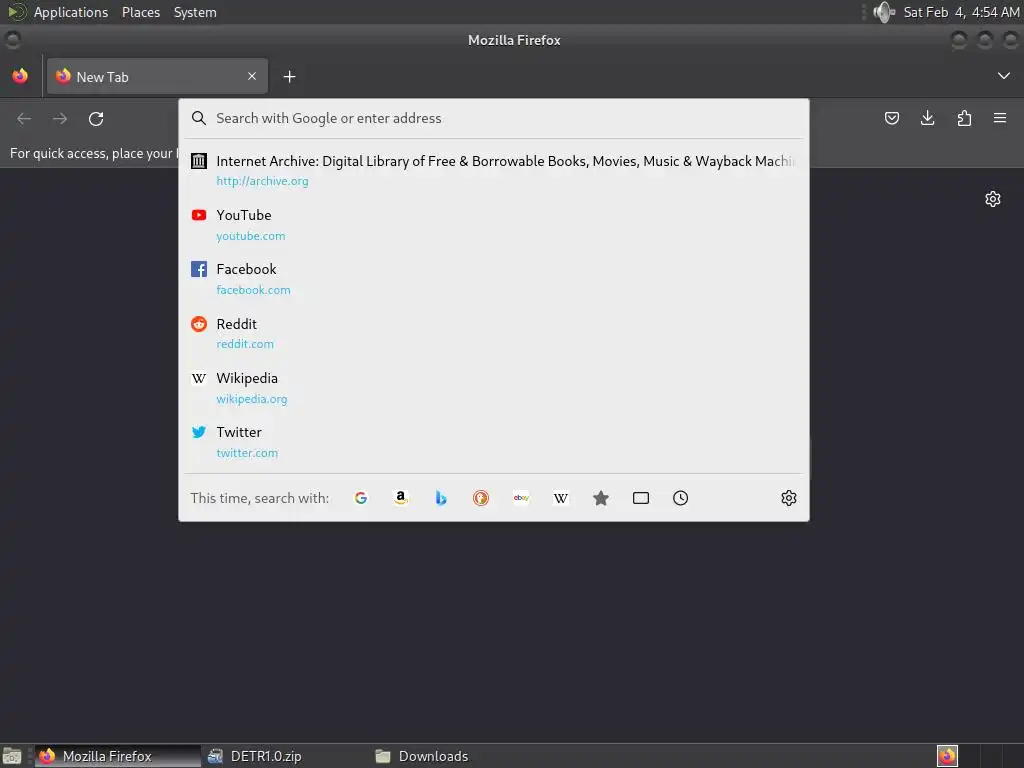Select the Twitter suggestion
This screenshot has height=768, width=1024.
point(494,442)
